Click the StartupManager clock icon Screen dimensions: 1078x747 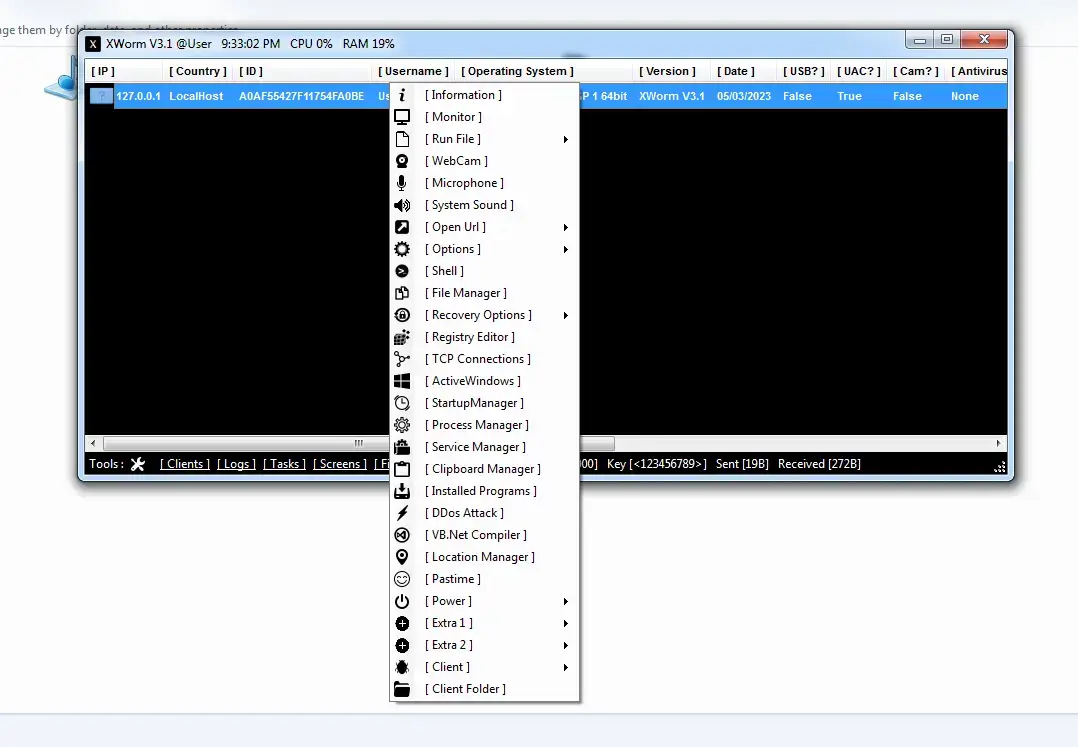pyautogui.click(x=401, y=402)
